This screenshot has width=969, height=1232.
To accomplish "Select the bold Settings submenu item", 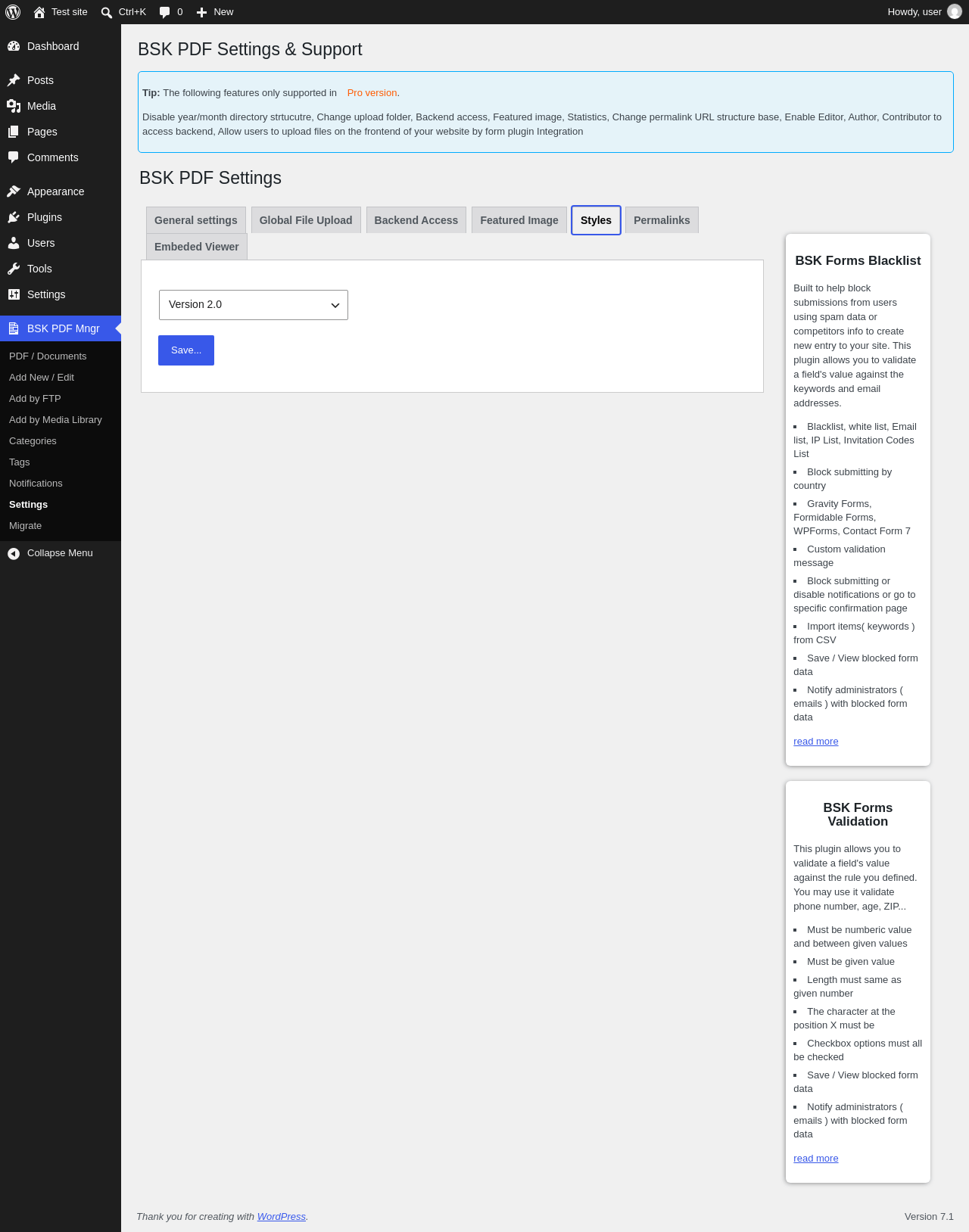I will coord(28,505).
